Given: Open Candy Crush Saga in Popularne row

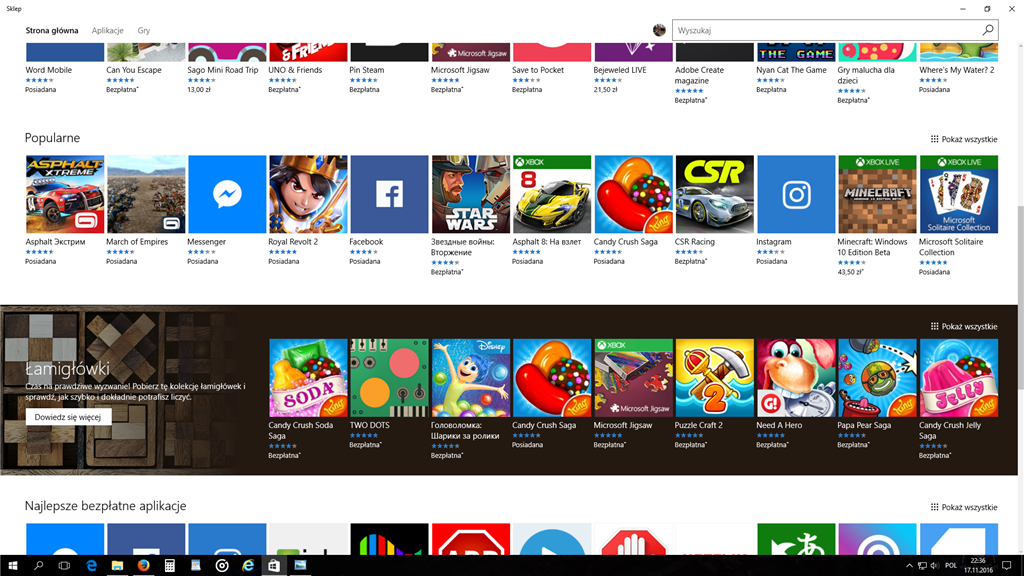Looking at the screenshot, I should (633, 194).
